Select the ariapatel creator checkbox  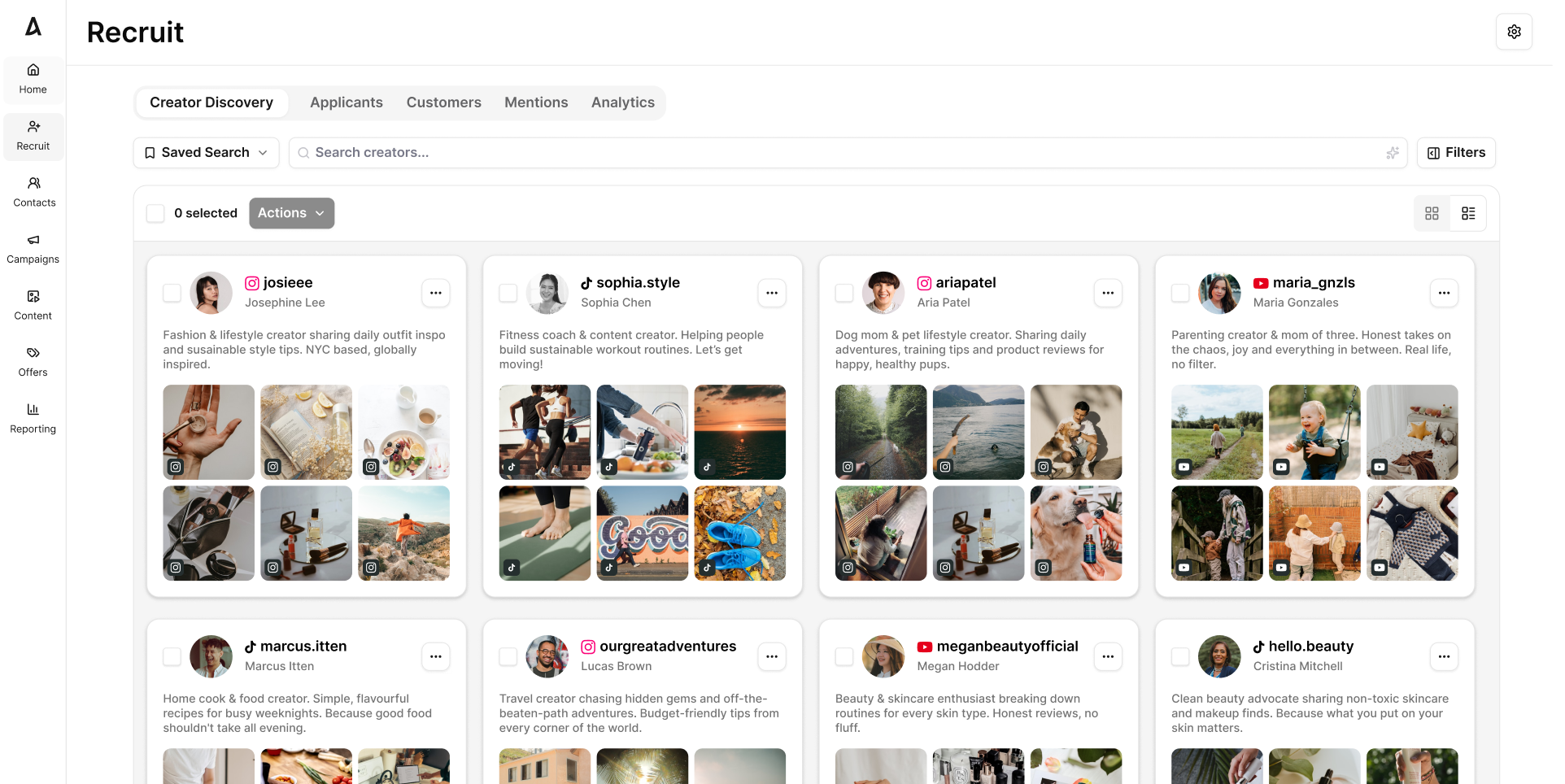coord(844,293)
